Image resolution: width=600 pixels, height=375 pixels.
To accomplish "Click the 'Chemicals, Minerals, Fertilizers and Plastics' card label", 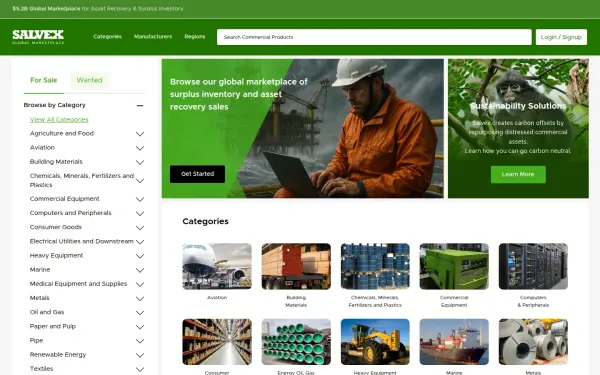I will tap(375, 301).
